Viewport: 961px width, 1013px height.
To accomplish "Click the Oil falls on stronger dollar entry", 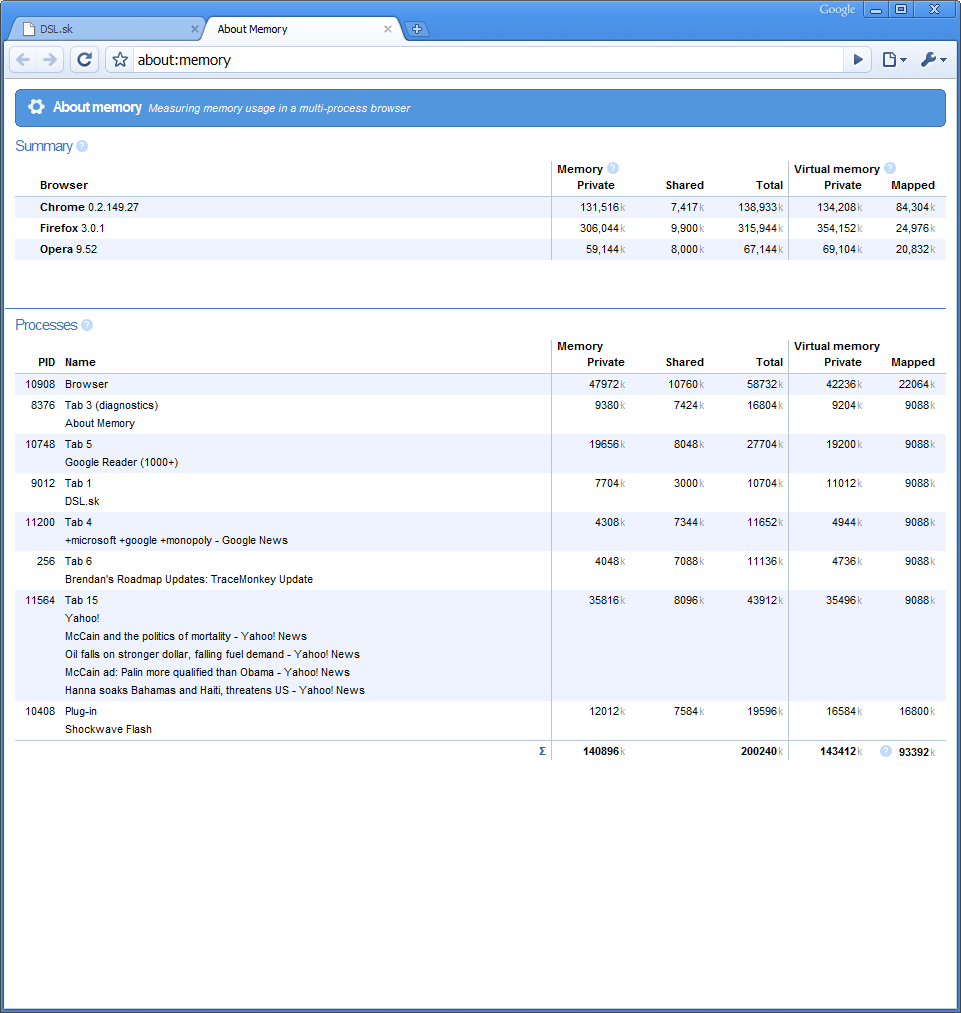I will coord(212,654).
